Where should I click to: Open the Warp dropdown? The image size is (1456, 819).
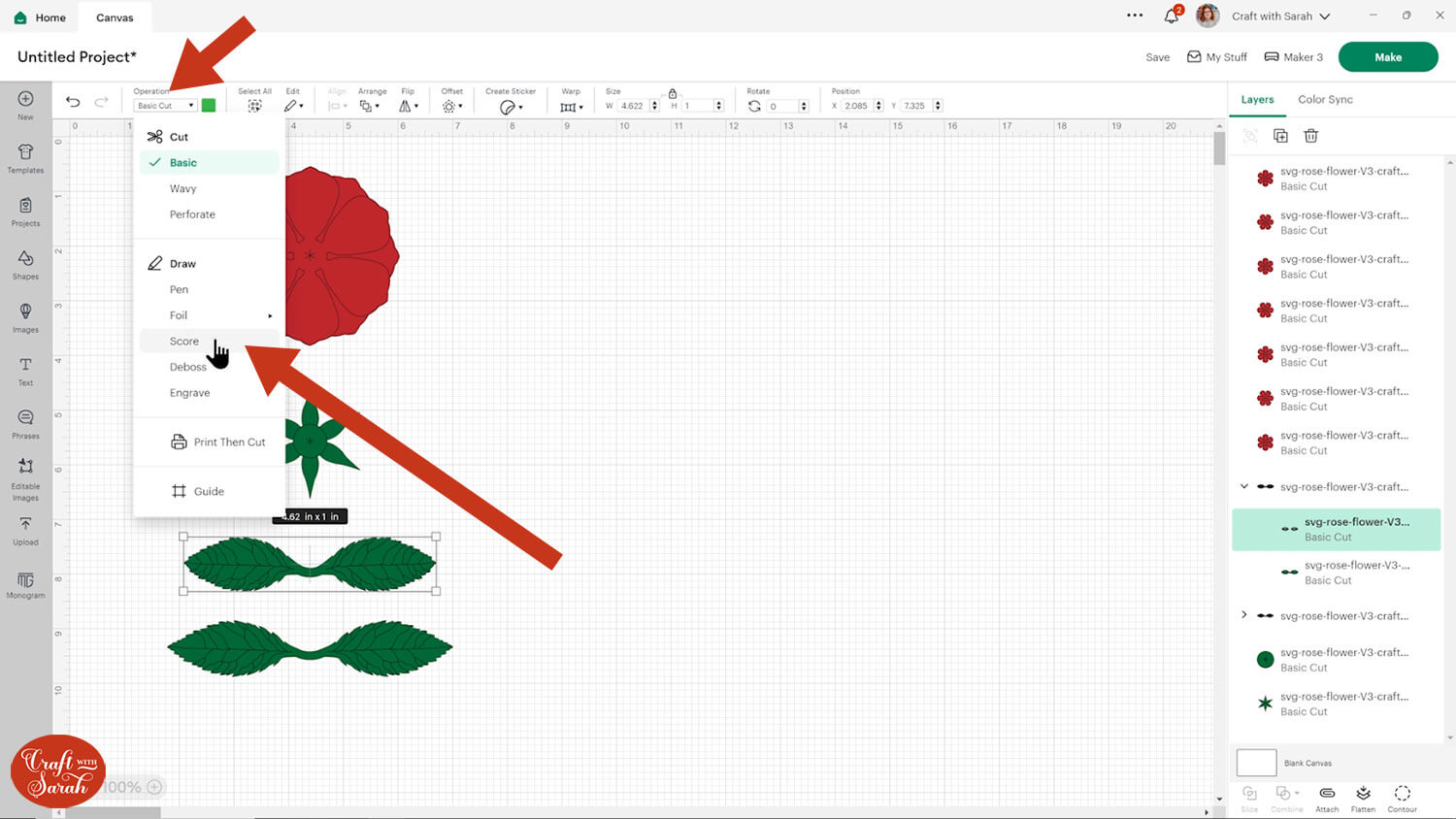tap(572, 107)
